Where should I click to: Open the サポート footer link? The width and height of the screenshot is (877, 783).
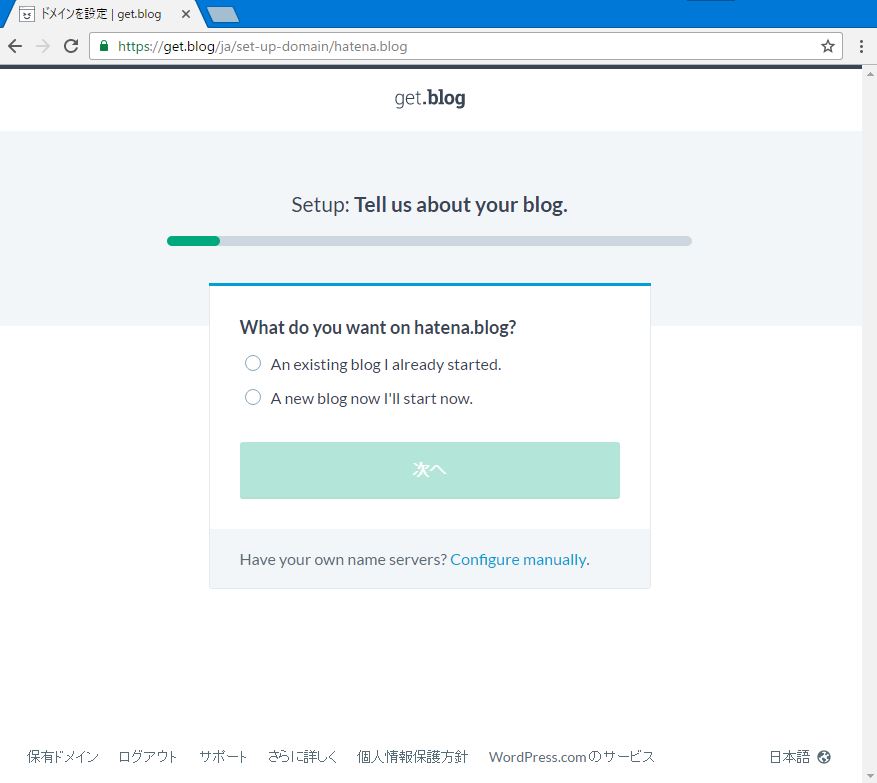[223, 757]
